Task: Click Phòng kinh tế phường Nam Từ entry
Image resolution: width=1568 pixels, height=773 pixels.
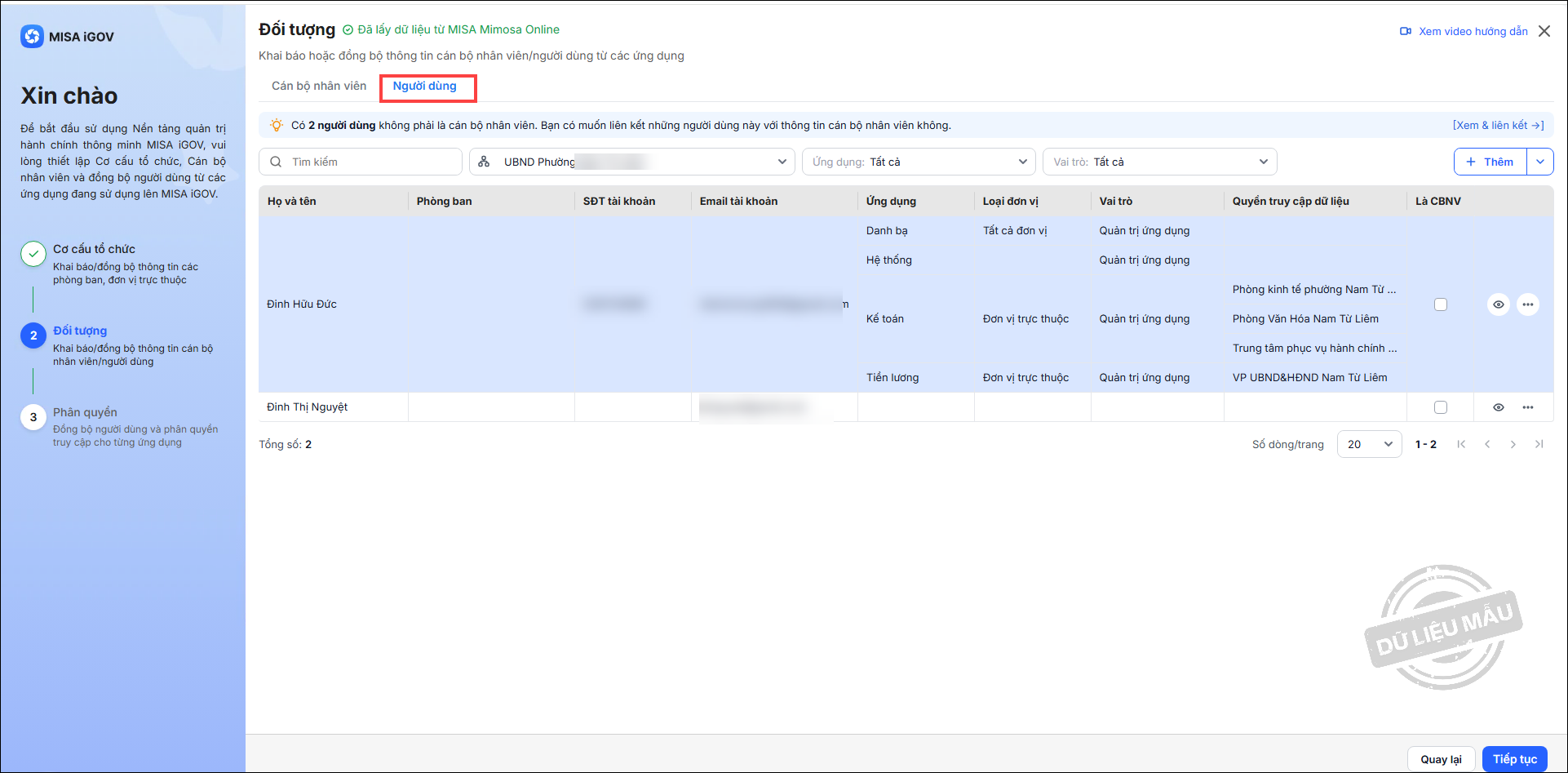Action: click(x=1314, y=290)
